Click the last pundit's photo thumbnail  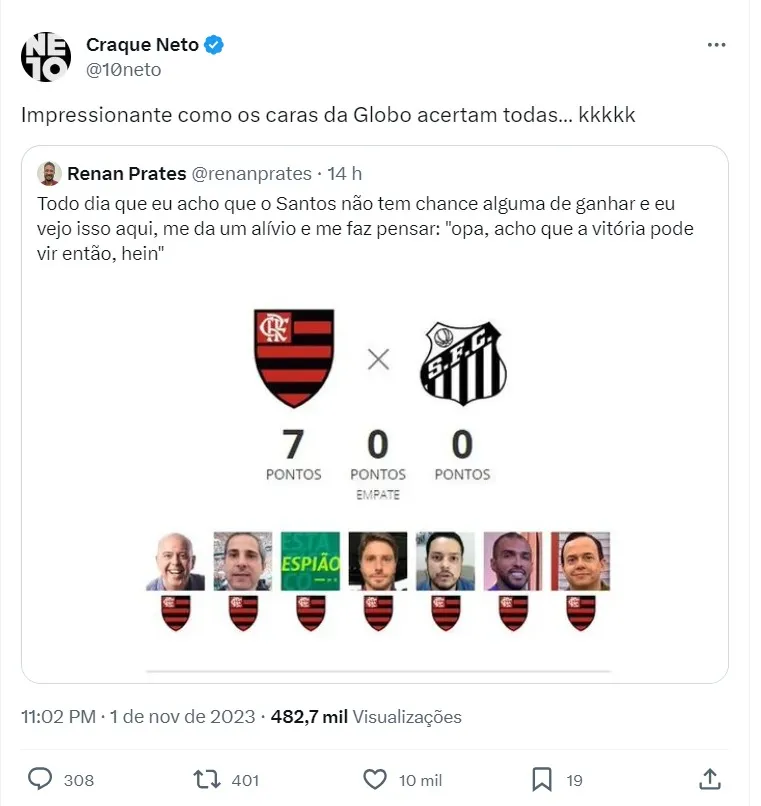(x=580, y=560)
